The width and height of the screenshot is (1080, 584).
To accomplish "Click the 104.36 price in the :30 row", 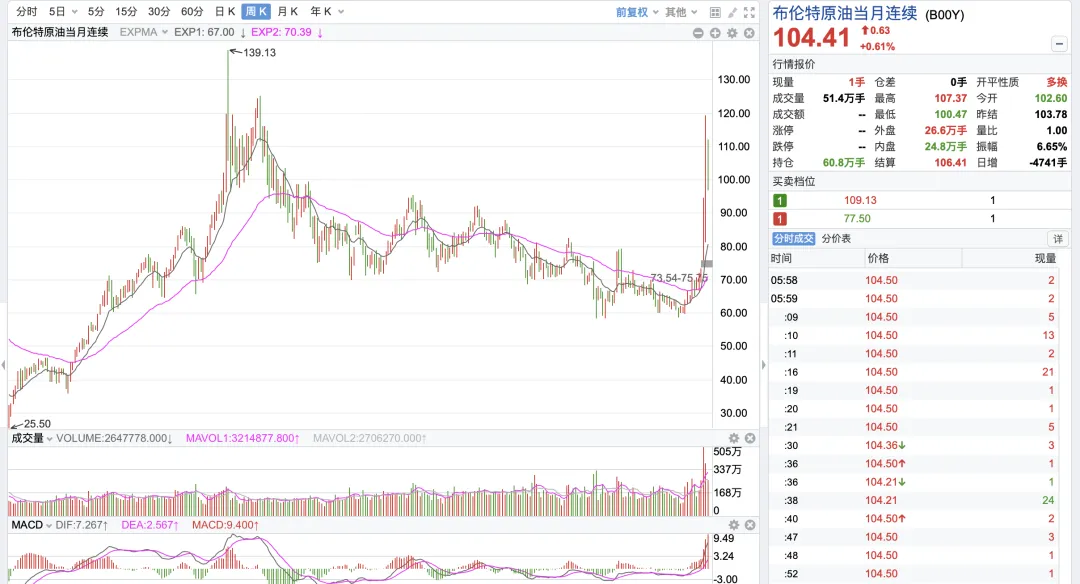I will point(881,446).
